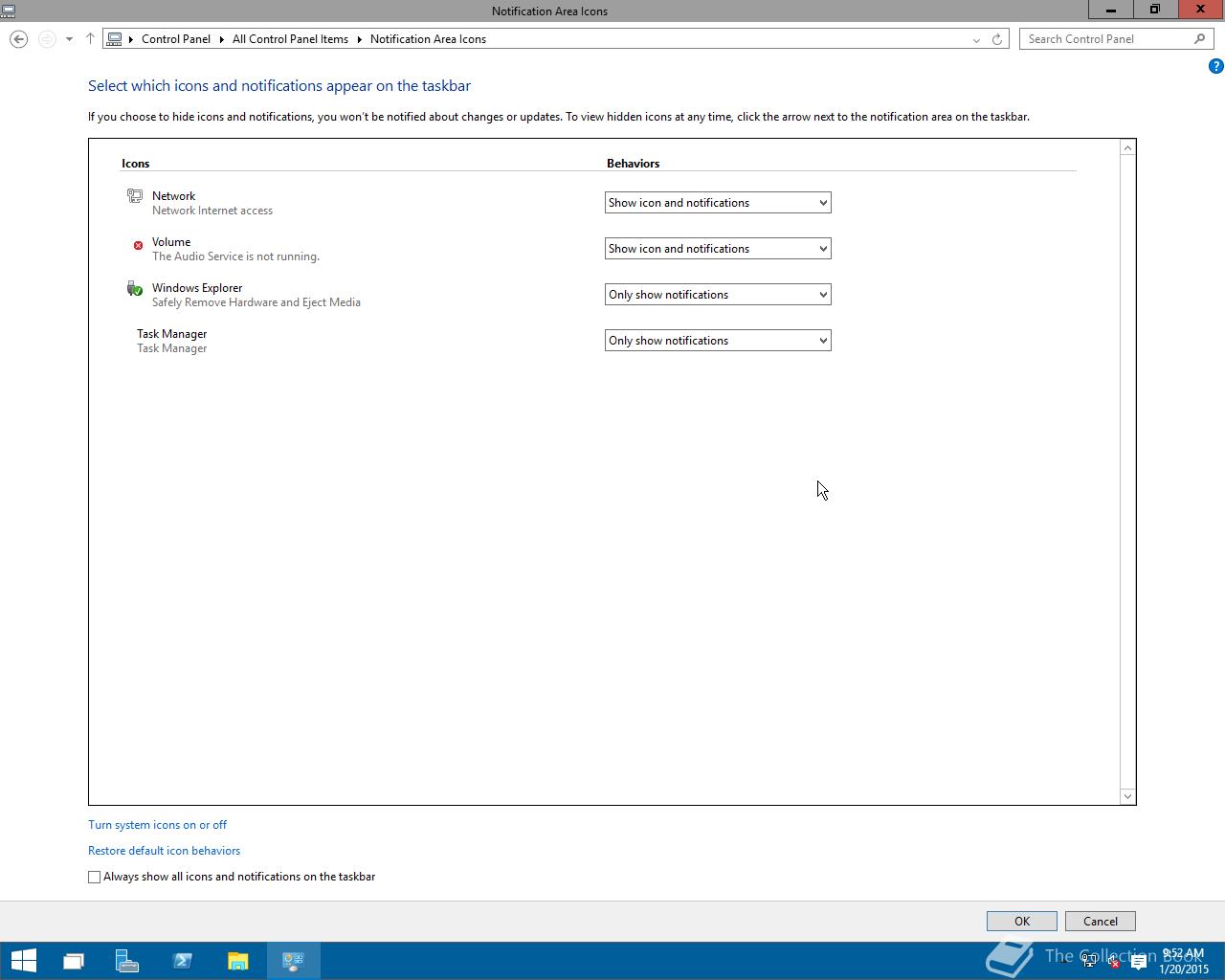Viewport: 1225px width, 980px height.
Task: Click Turn system icons on or off
Action: click(157, 825)
